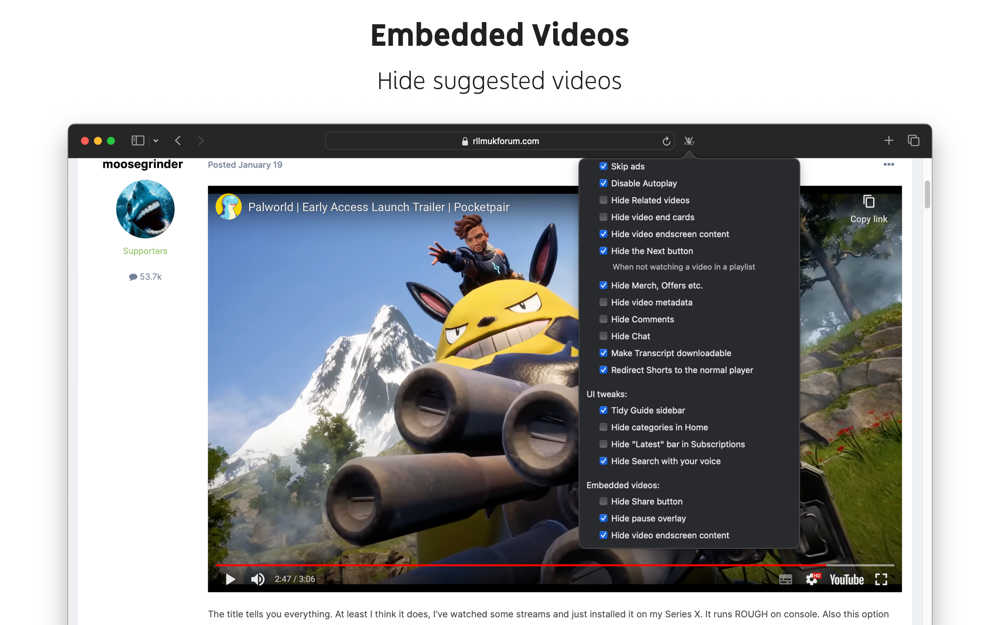Show tab overview icon
Screen dimensions: 1000x625
pyautogui.click(x=913, y=140)
